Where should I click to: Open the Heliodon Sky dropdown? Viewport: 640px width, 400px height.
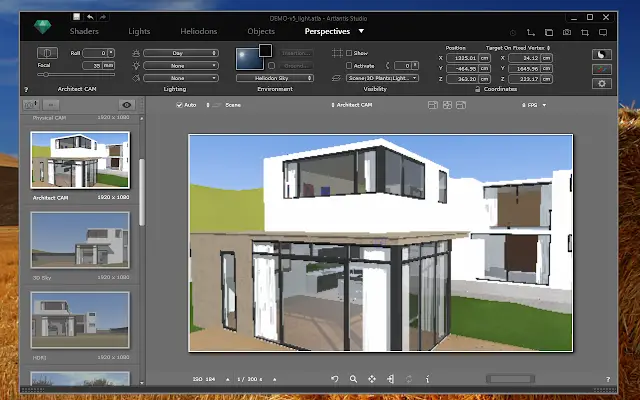point(275,78)
